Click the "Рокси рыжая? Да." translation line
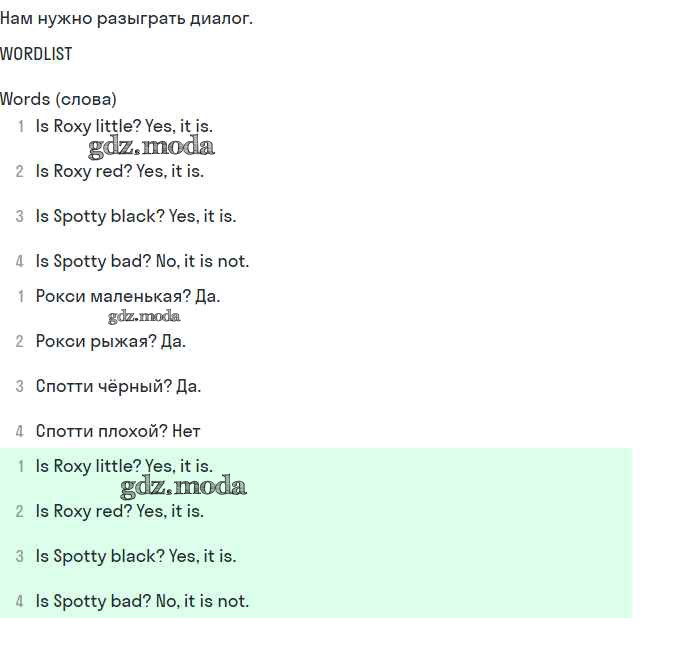Viewport: 680px width, 653px height. [x=111, y=341]
